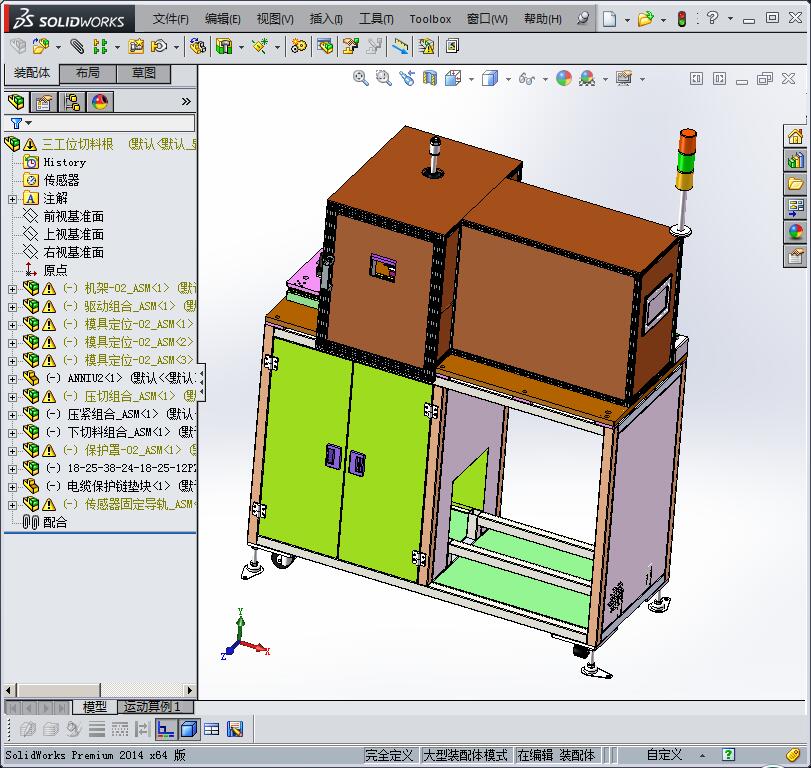Viewport: 811px width, 768px height.
Task: Click the save-with-pencil icon in bottom toolbar
Action: click(x=235, y=729)
